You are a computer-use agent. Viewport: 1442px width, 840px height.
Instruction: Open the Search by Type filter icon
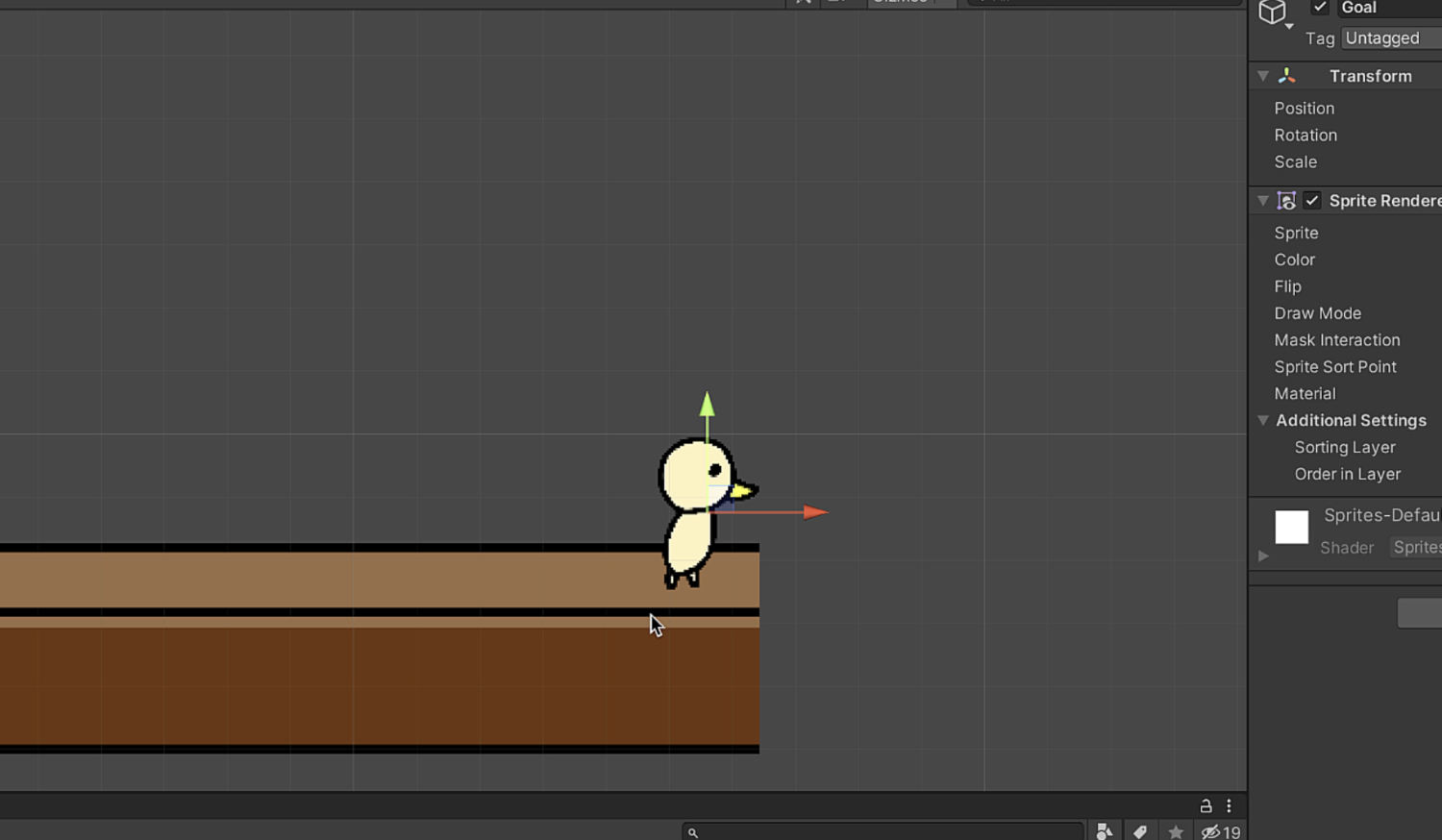tap(1105, 832)
